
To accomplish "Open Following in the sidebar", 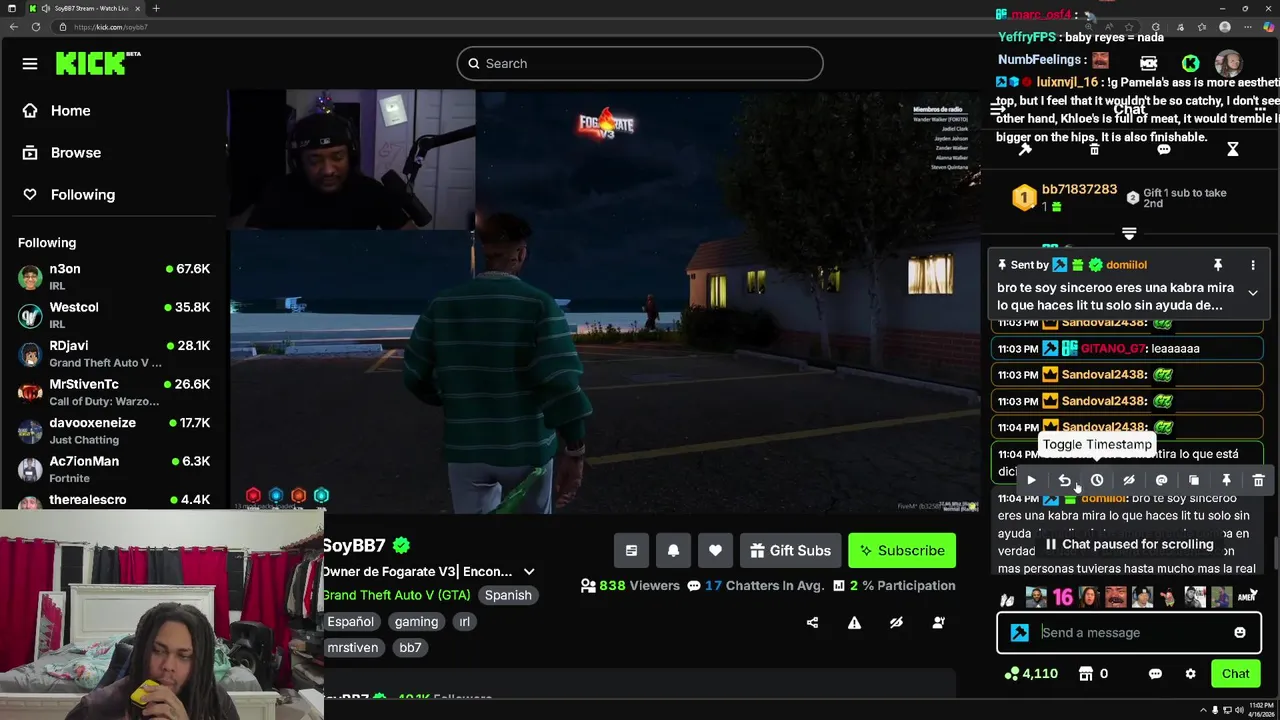I will [x=69, y=195].
